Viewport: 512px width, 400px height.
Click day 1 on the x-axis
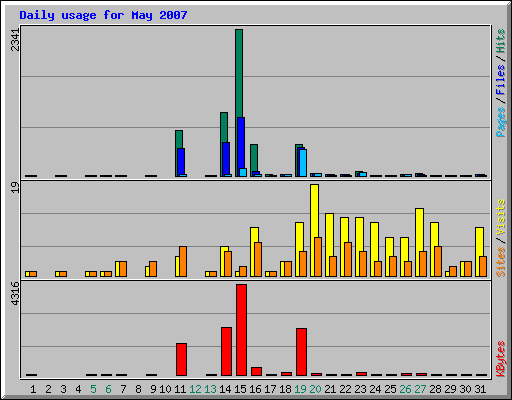[x=33, y=389]
